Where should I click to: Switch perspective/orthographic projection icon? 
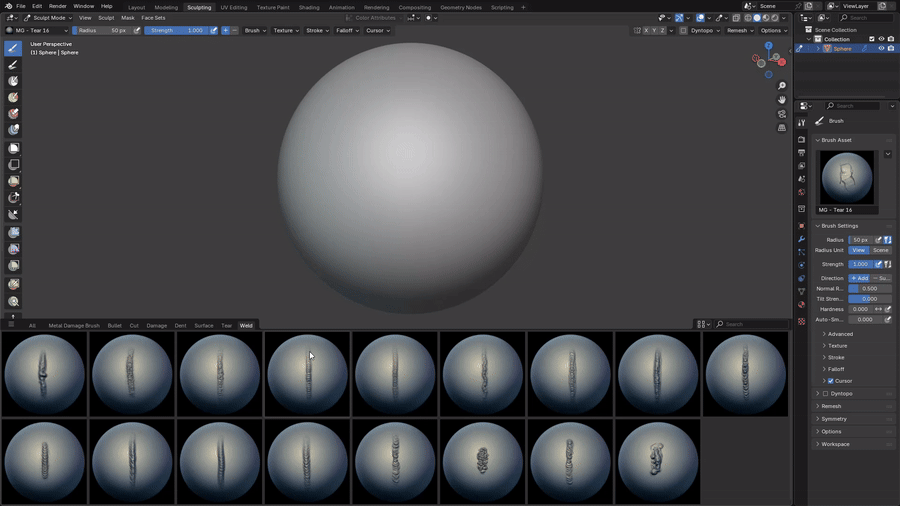pyautogui.click(x=782, y=127)
